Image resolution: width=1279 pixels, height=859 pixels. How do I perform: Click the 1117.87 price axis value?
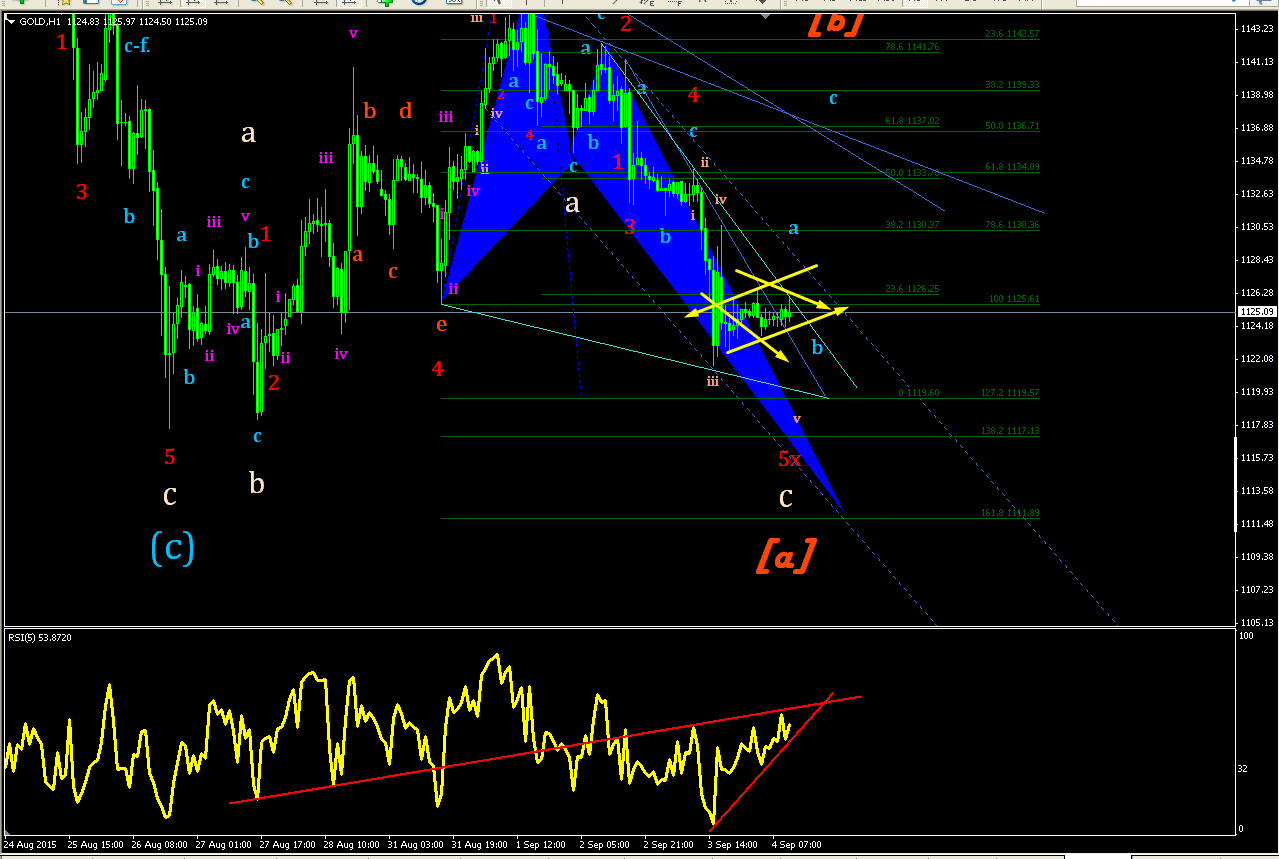pos(1256,425)
